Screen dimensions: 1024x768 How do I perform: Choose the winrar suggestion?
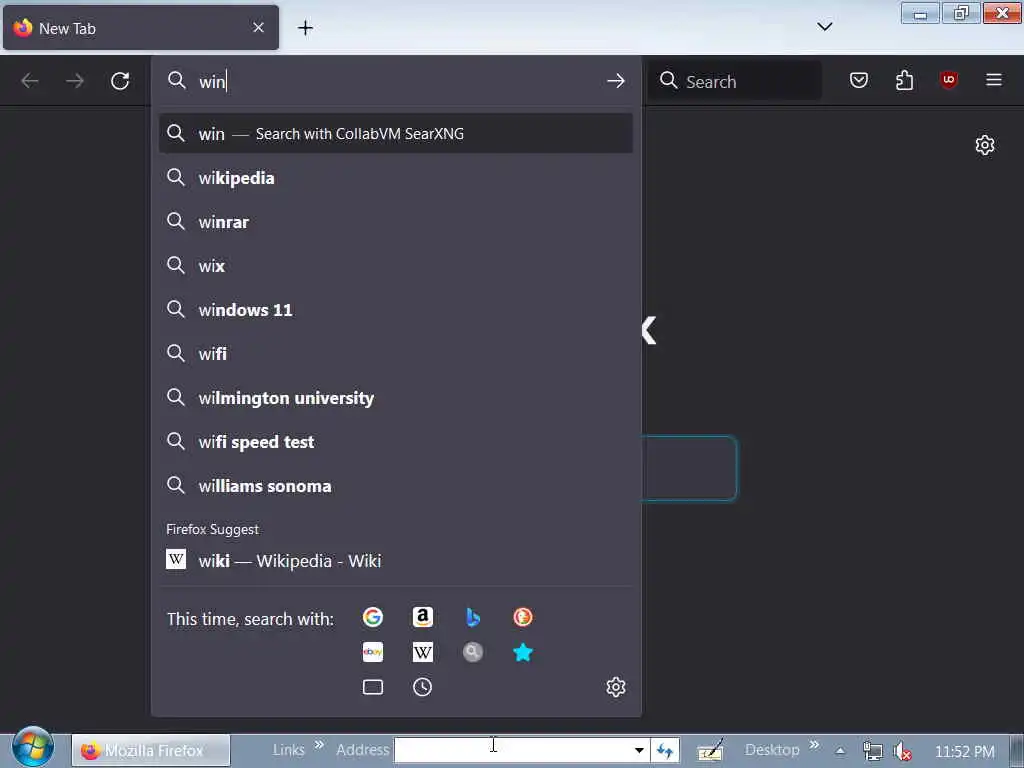coord(396,222)
